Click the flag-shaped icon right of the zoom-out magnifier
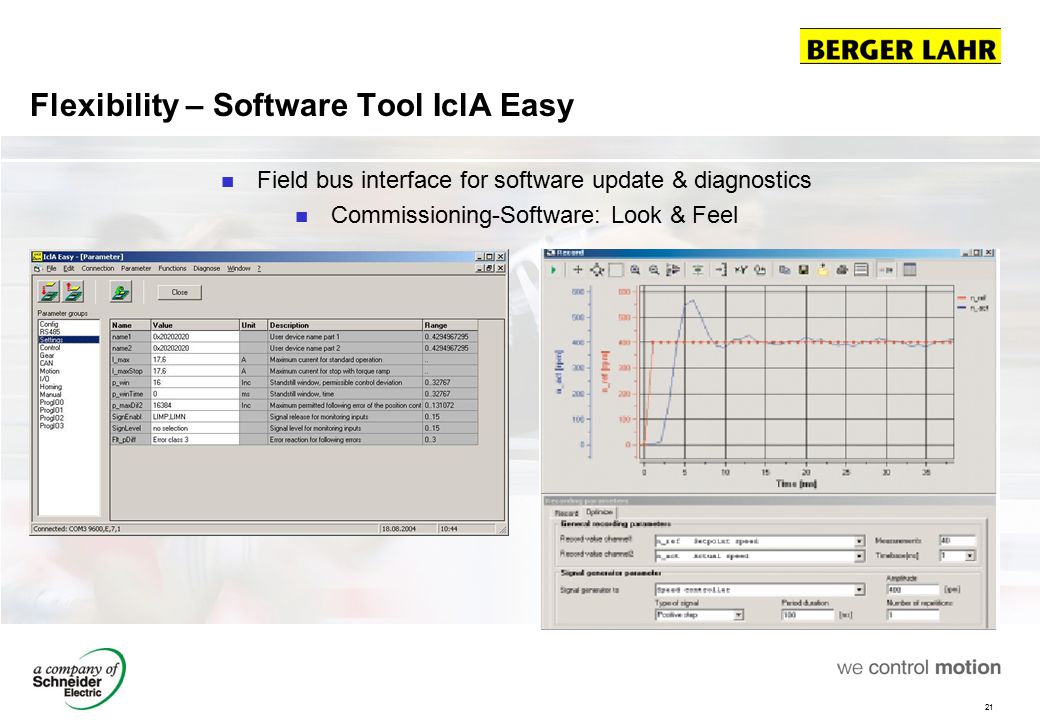Image resolution: width=1040 pixels, height=720 pixels. tap(673, 270)
